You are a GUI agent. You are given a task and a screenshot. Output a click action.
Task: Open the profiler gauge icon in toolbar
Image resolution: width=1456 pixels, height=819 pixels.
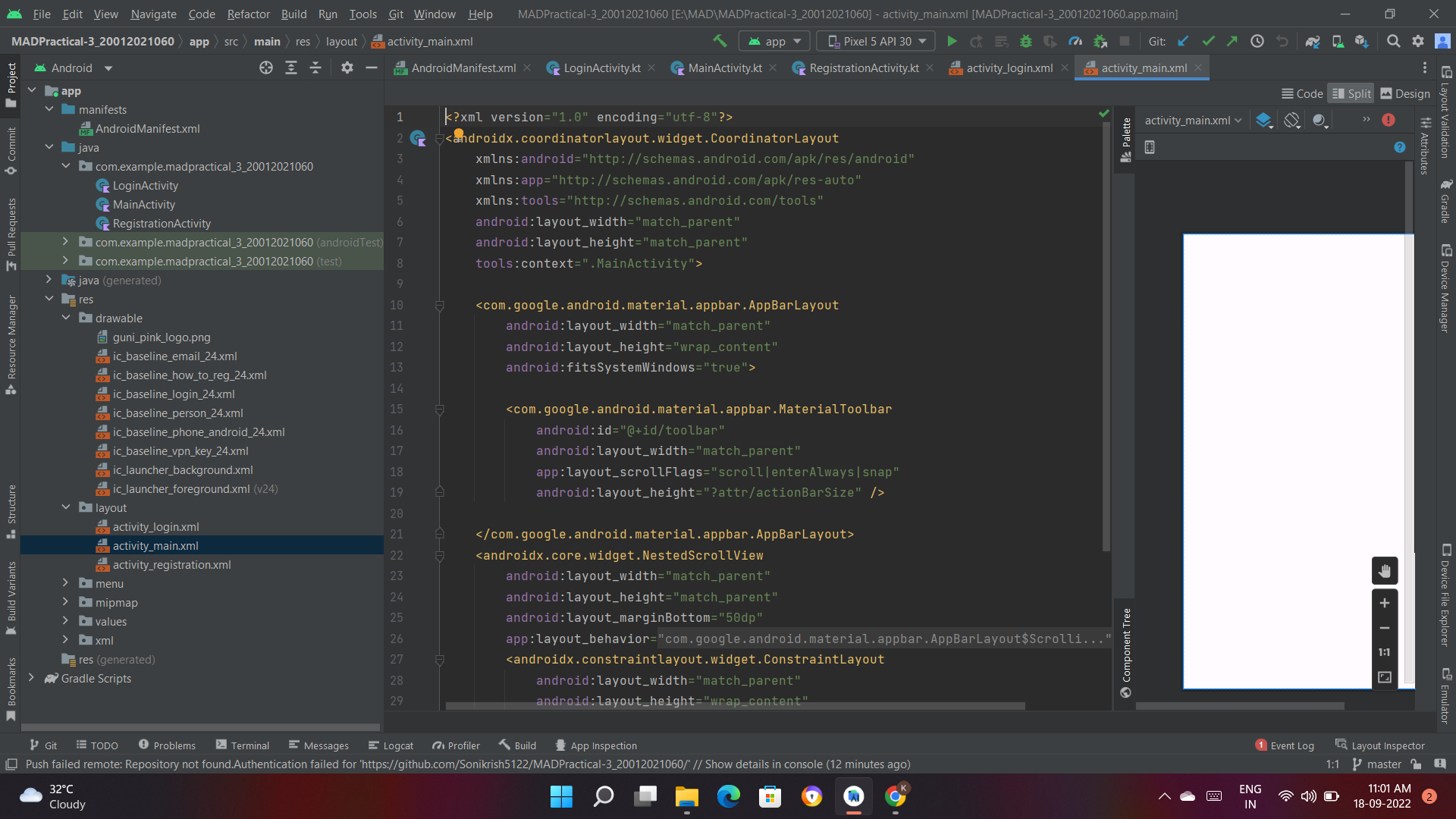click(1075, 41)
